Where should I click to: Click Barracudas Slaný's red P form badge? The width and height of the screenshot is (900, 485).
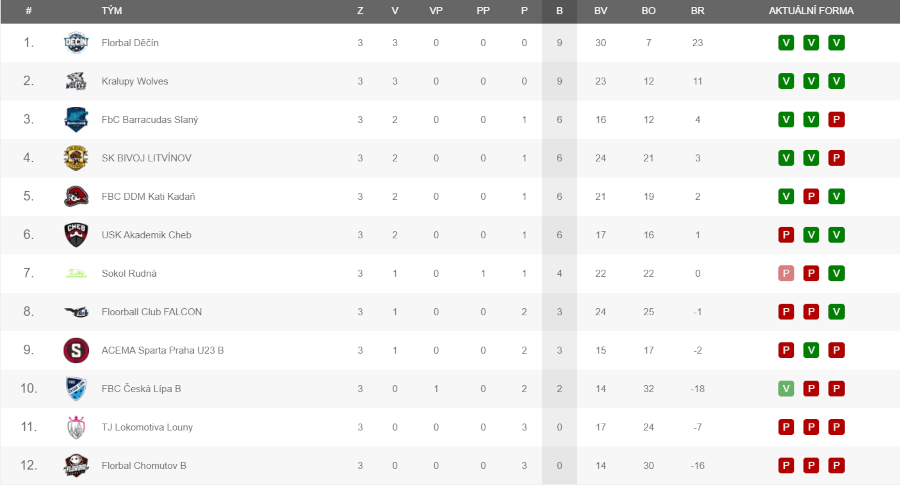coord(836,119)
